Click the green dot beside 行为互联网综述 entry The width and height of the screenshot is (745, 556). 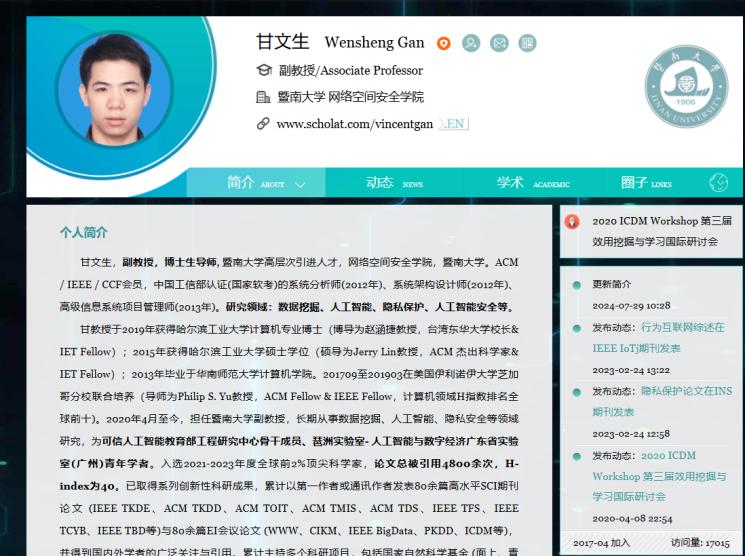coord(577,328)
